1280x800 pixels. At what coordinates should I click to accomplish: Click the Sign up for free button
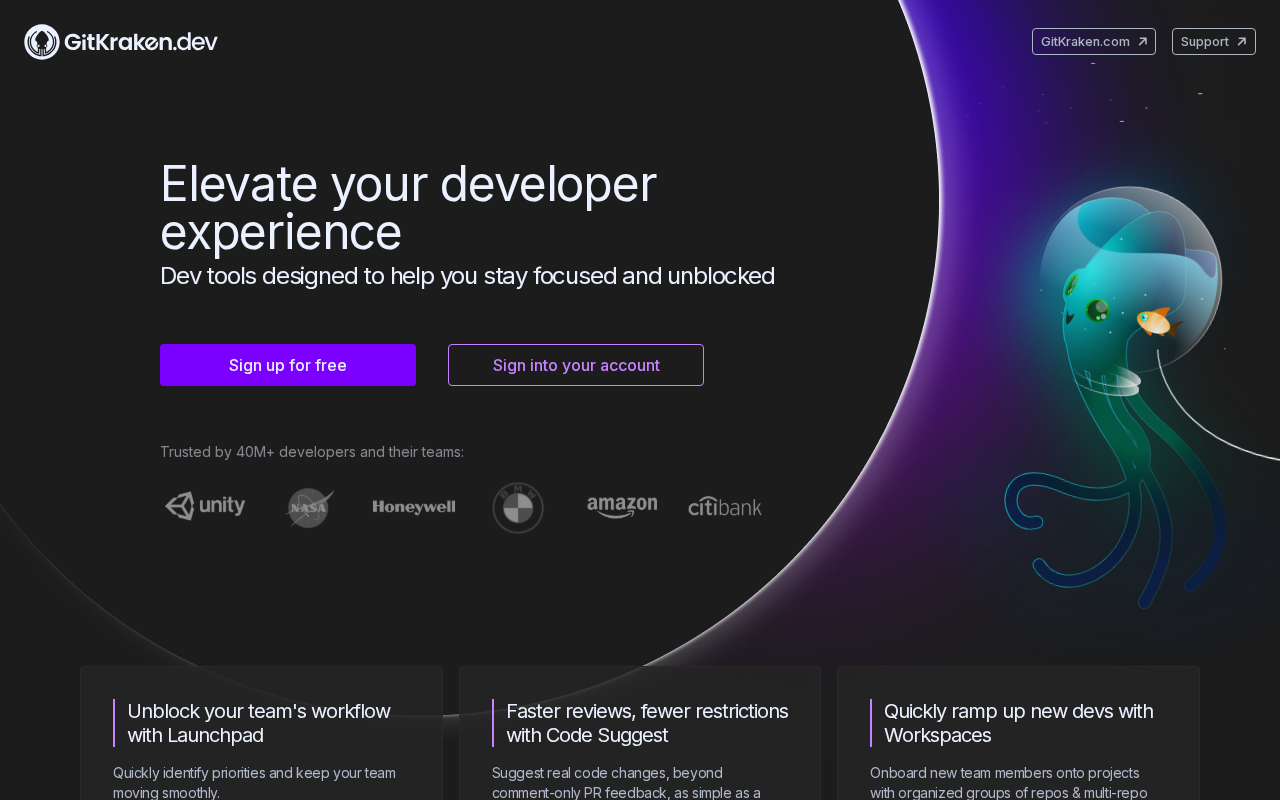(x=288, y=365)
